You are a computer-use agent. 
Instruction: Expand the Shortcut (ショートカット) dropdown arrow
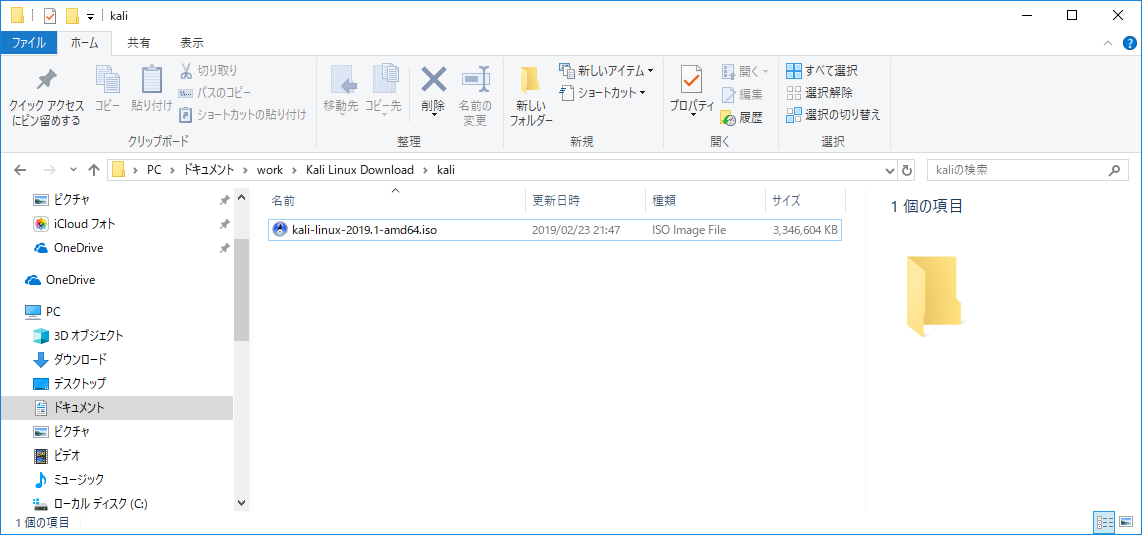tap(643, 92)
